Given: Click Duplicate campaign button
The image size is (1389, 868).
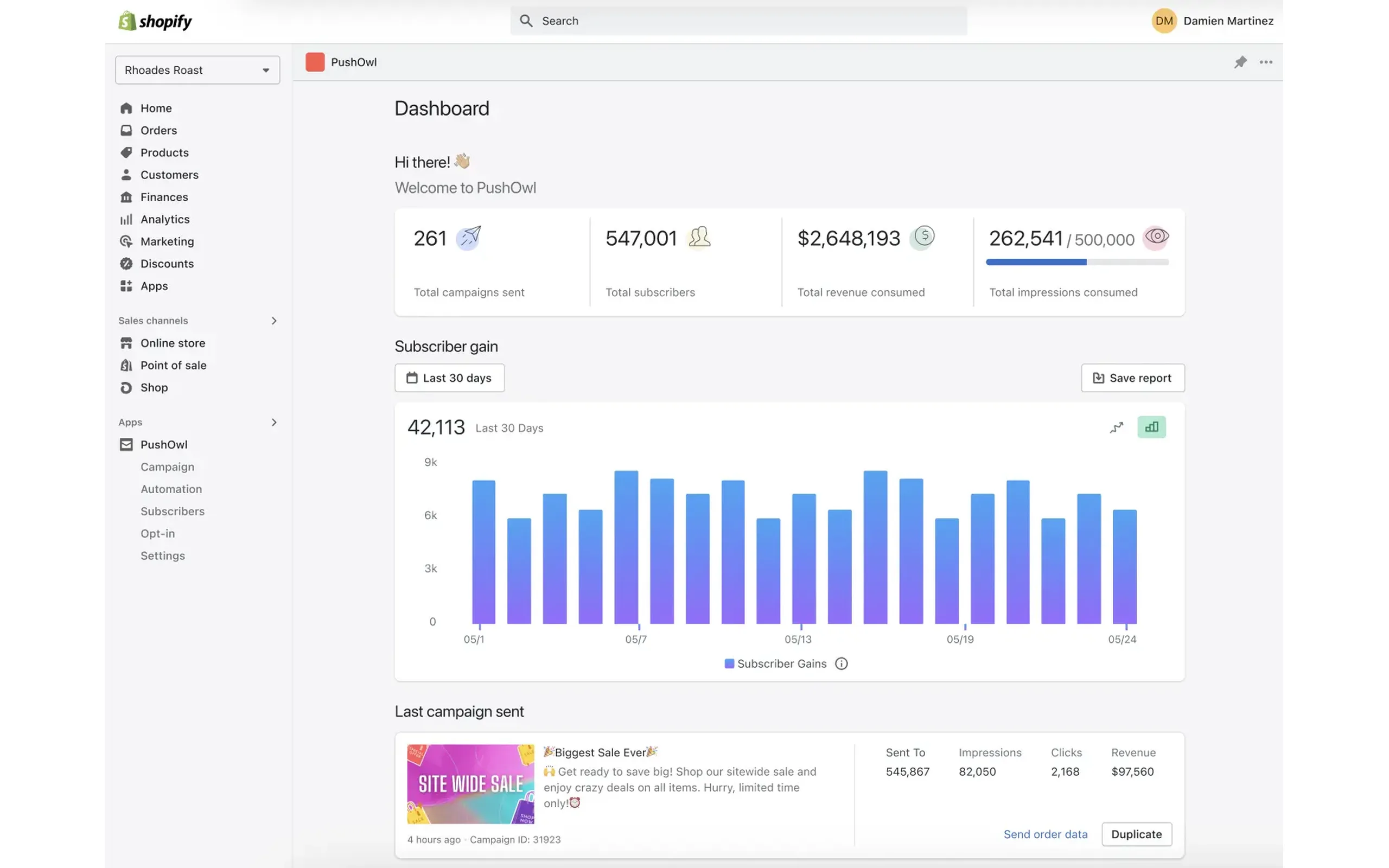Looking at the screenshot, I should (1137, 834).
